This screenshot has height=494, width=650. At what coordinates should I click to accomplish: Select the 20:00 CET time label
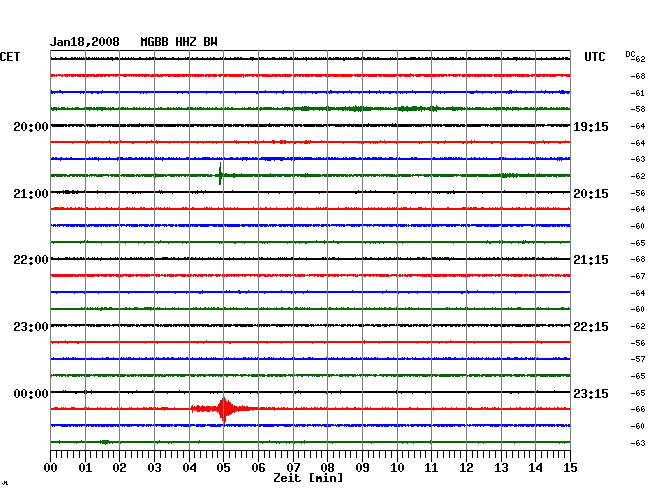coord(31,126)
